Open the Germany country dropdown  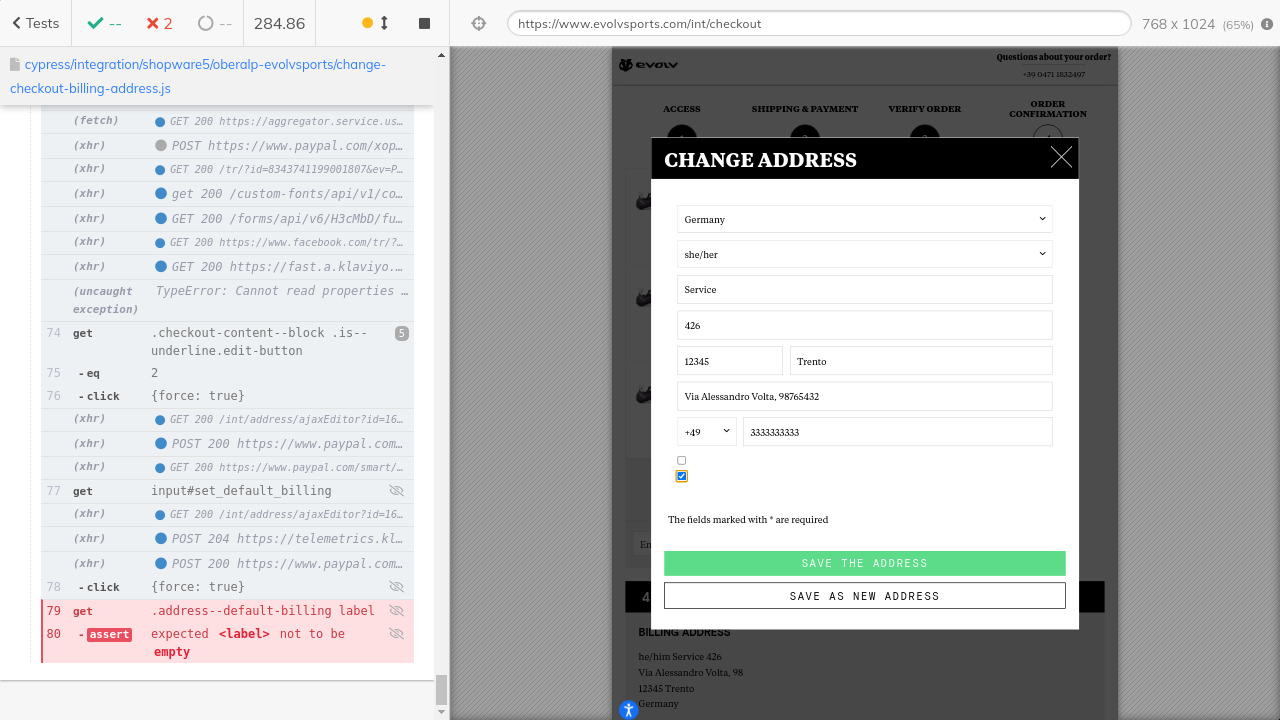(864, 219)
